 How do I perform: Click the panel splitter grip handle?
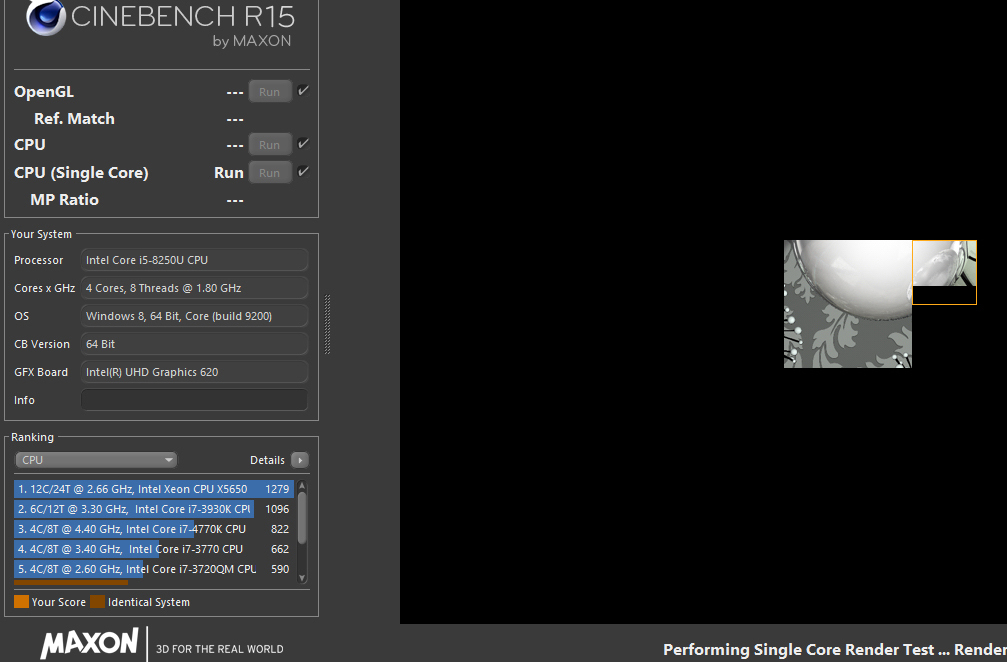point(328,324)
